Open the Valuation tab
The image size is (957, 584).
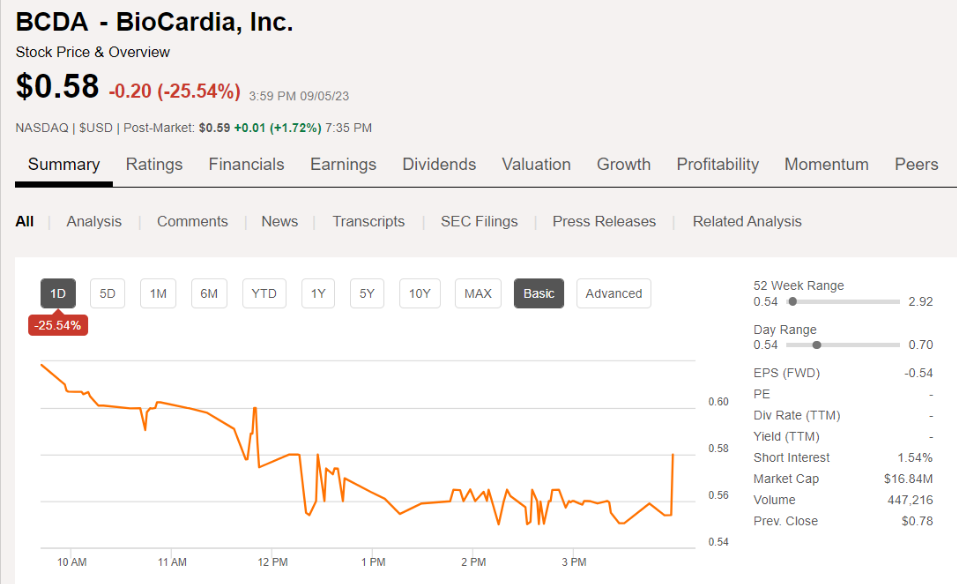pyautogui.click(x=536, y=164)
